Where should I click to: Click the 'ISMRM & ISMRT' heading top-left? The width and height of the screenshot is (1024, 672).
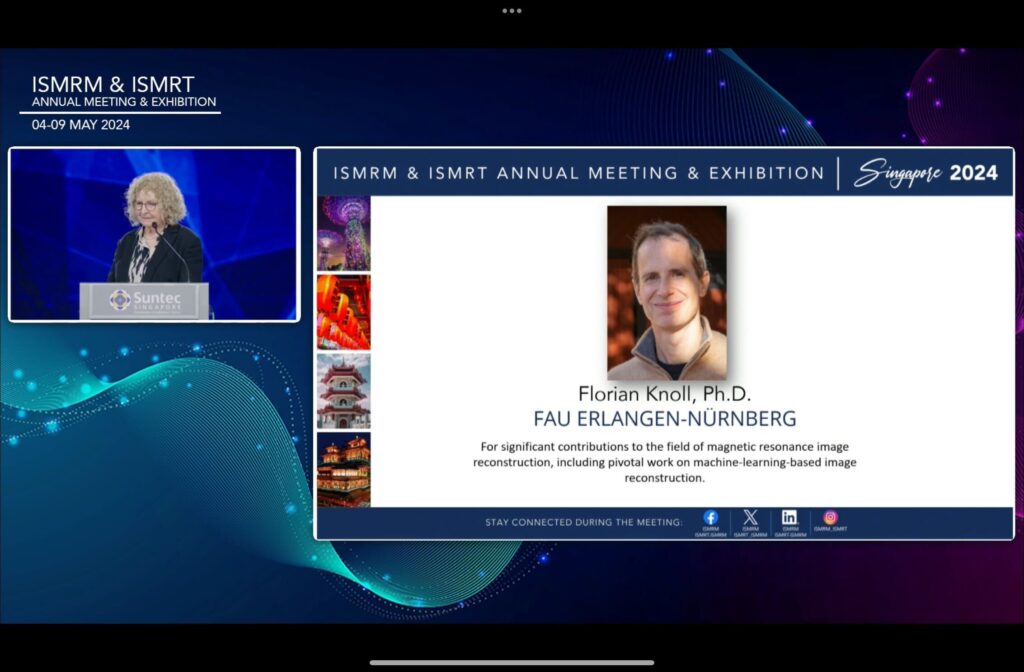(113, 84)
